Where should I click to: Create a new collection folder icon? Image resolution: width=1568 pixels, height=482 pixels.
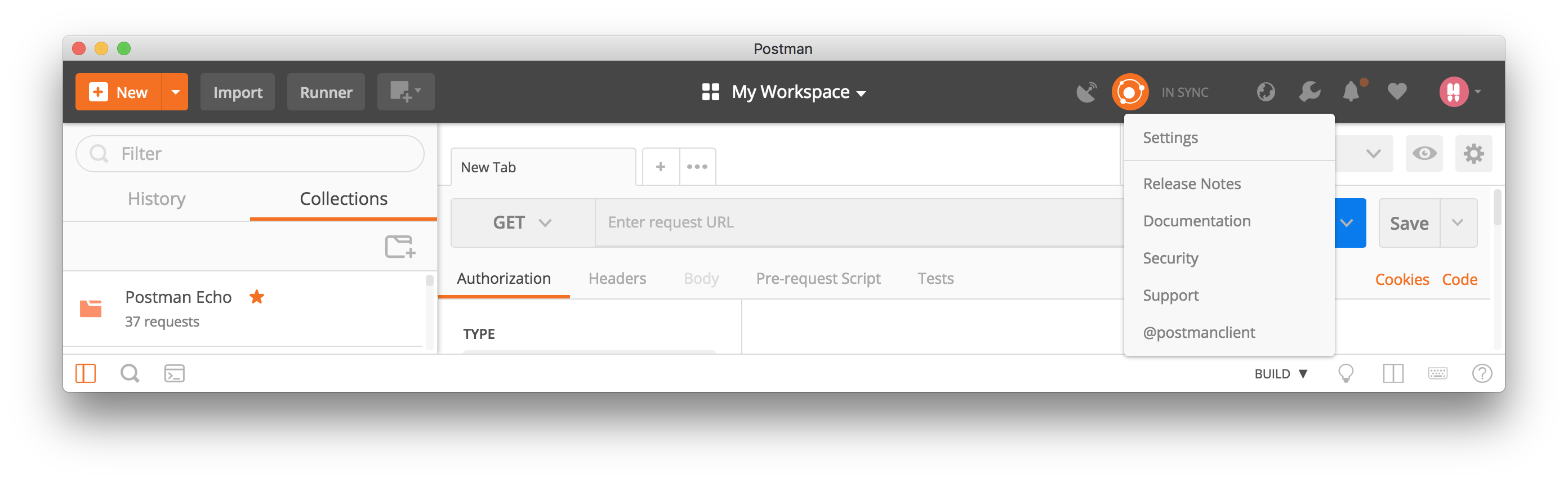pyautogui.click(x=400, y=247)
